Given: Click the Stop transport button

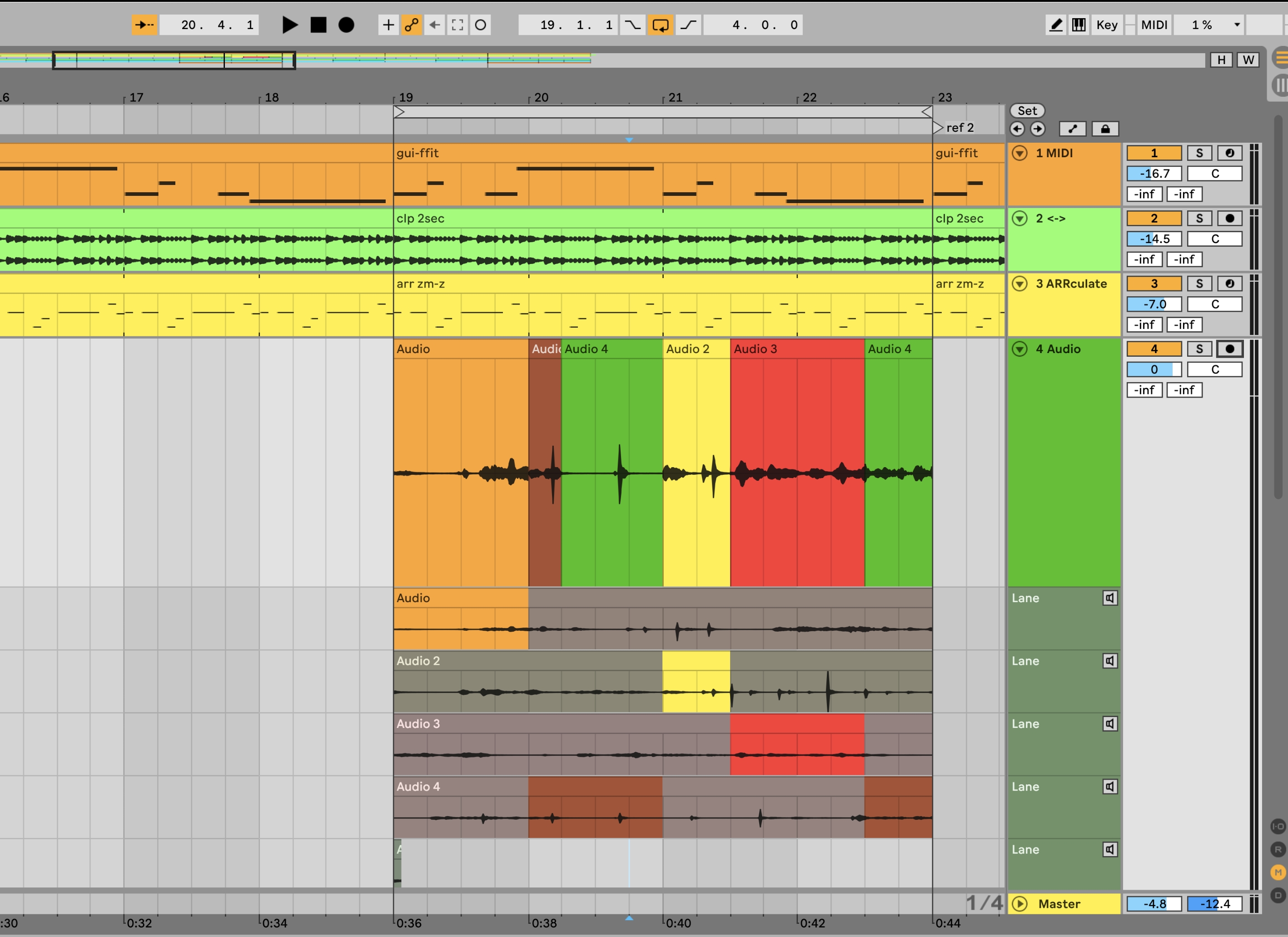Looking at the screenshot, I should click(x=318, y=25).
